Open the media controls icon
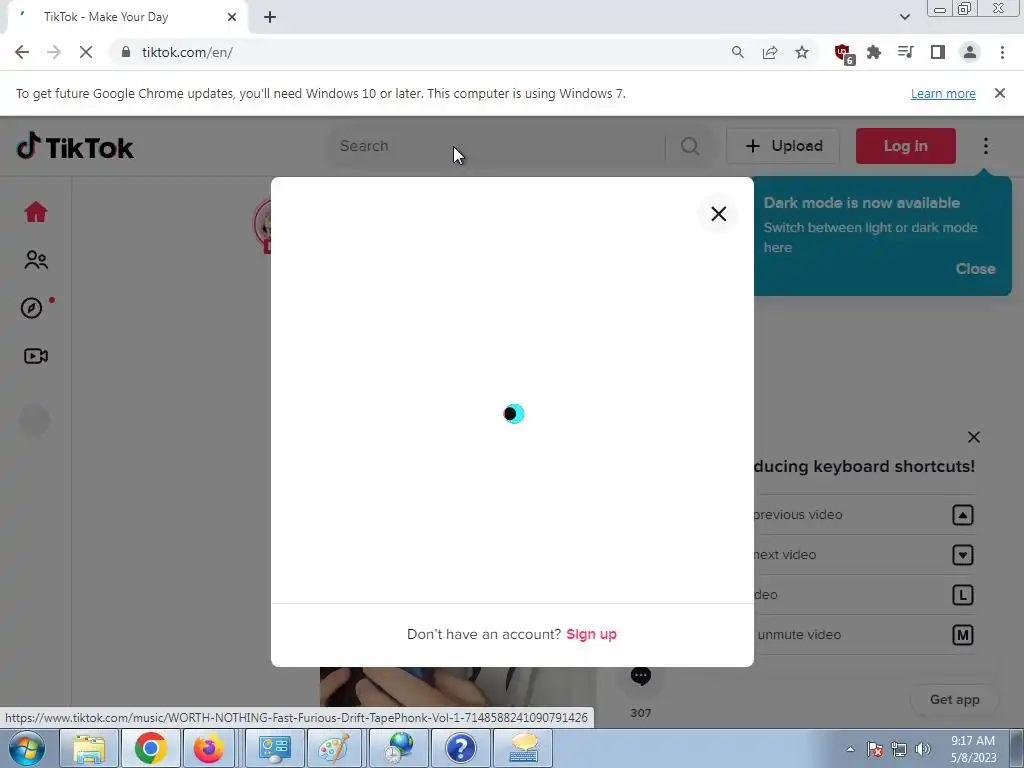Screen dimensions: 1024x768 [906, 52]
